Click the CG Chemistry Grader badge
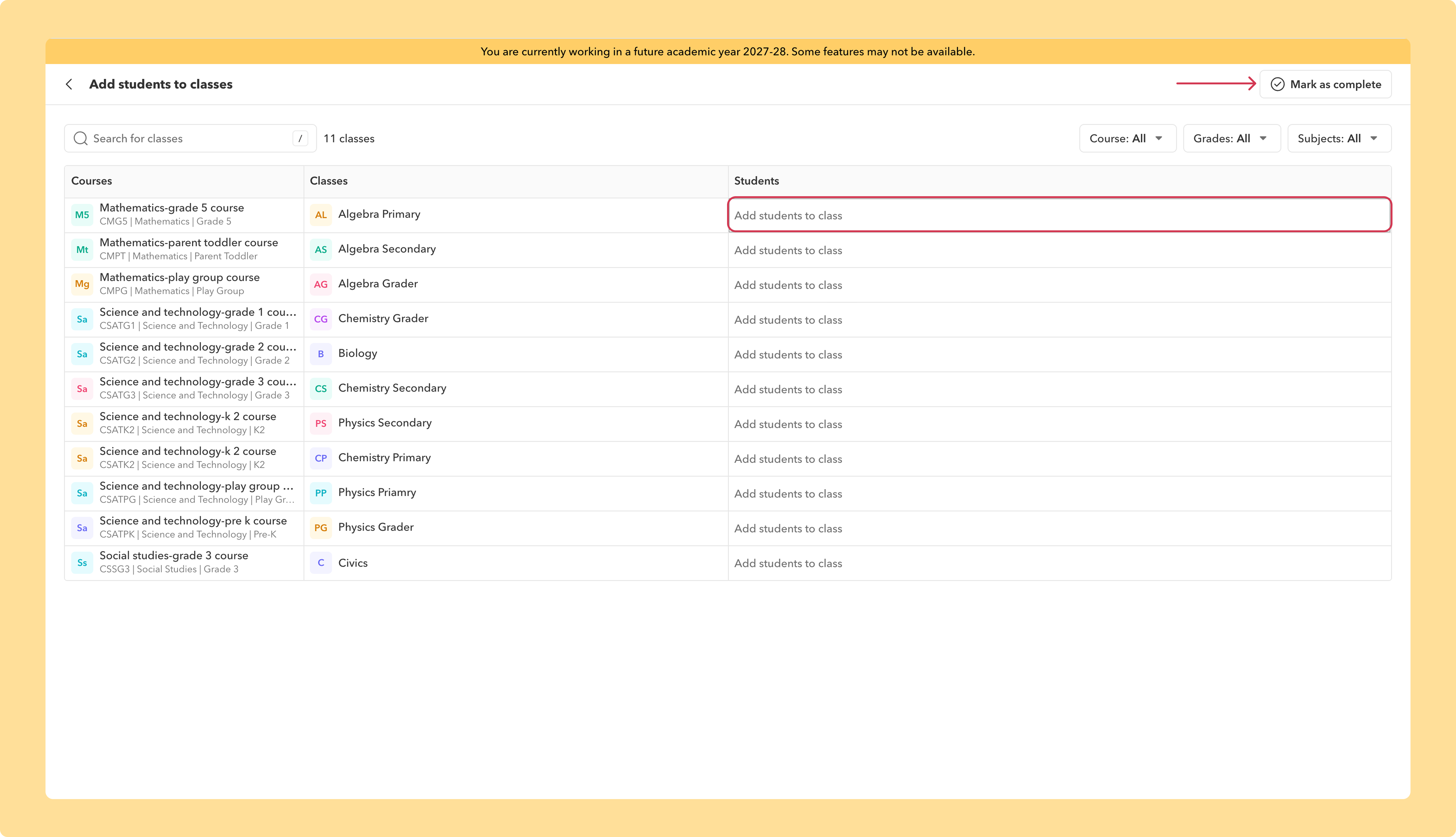This screenshot has width=1456, height=837. tap(321, 319)
